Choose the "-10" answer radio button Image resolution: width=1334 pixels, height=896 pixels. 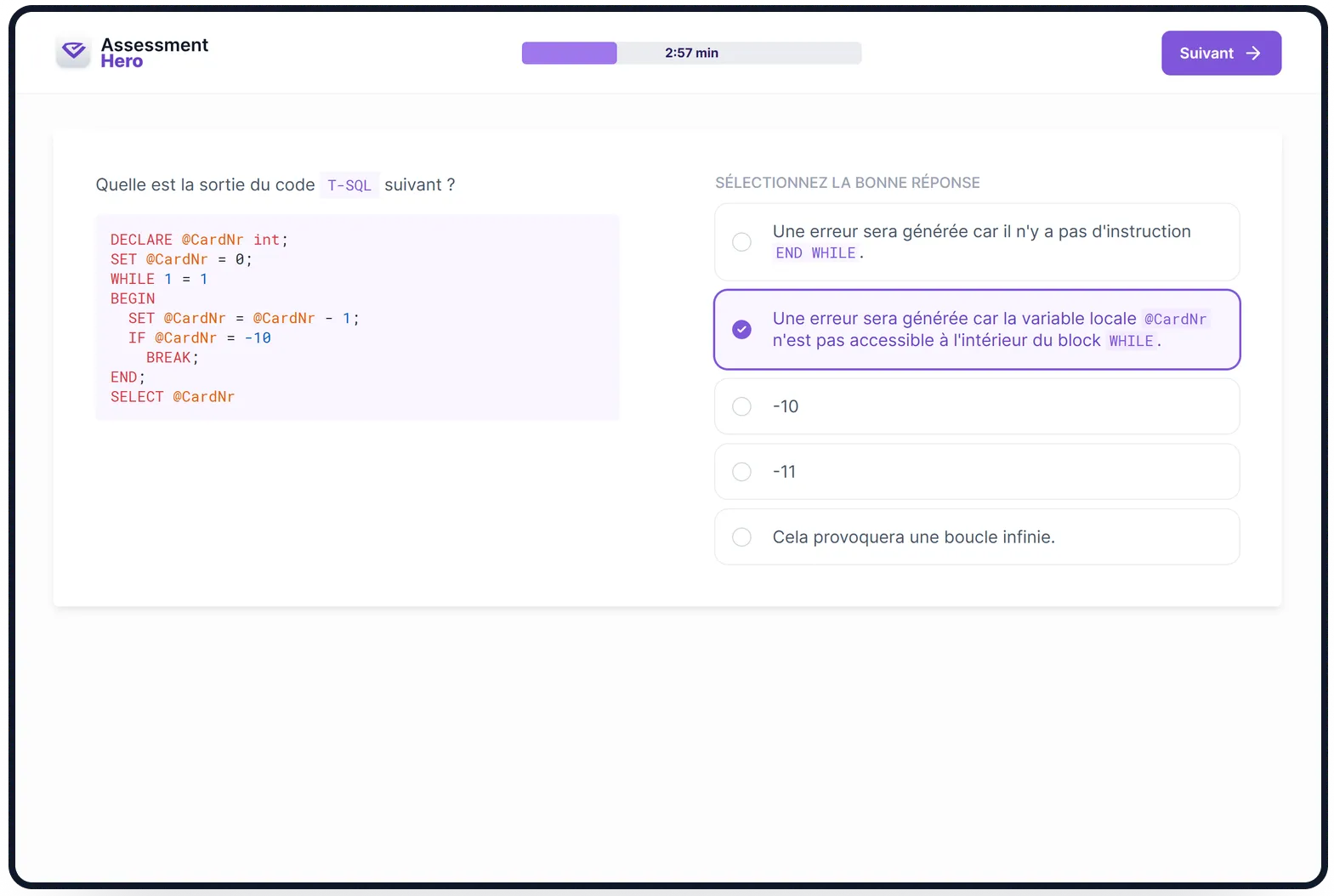[741, 406]
